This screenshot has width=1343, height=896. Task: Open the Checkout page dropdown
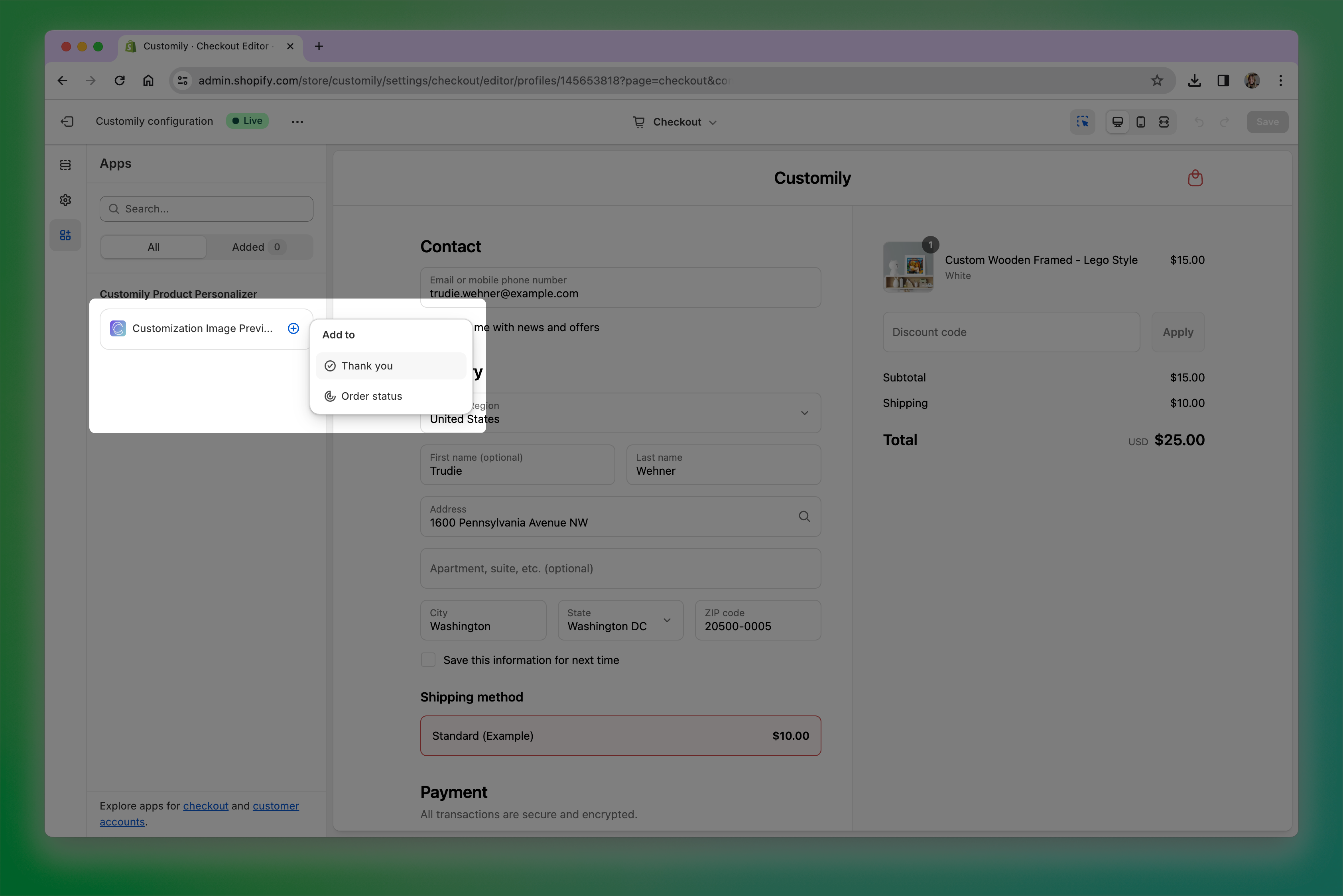675,122
